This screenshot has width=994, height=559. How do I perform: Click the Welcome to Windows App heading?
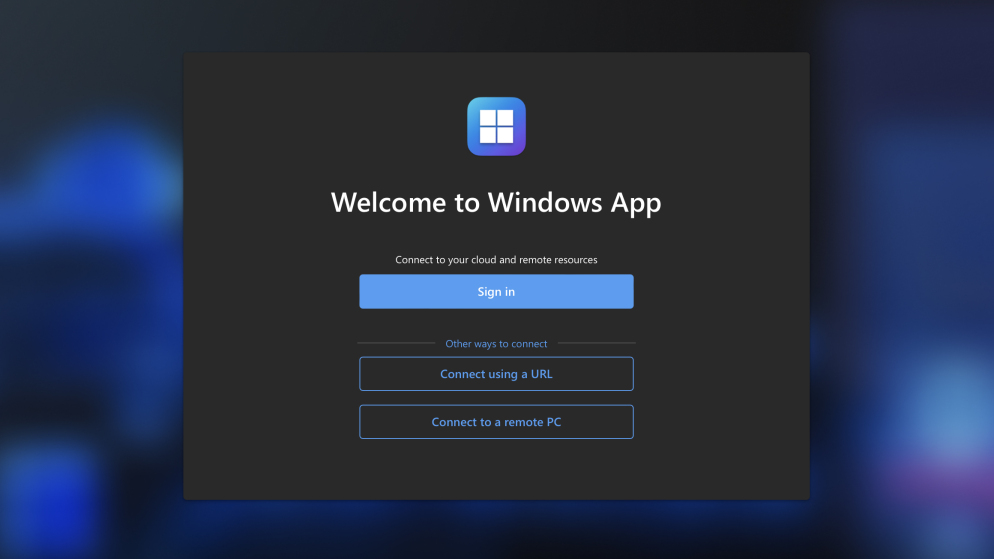(496, 203)
